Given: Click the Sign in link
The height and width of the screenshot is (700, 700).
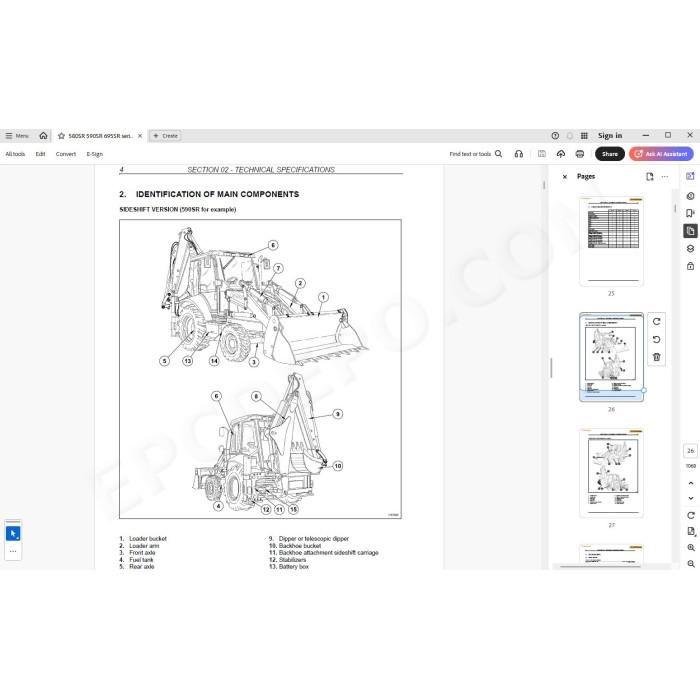Looking at the screenshot, I should 610,136.
